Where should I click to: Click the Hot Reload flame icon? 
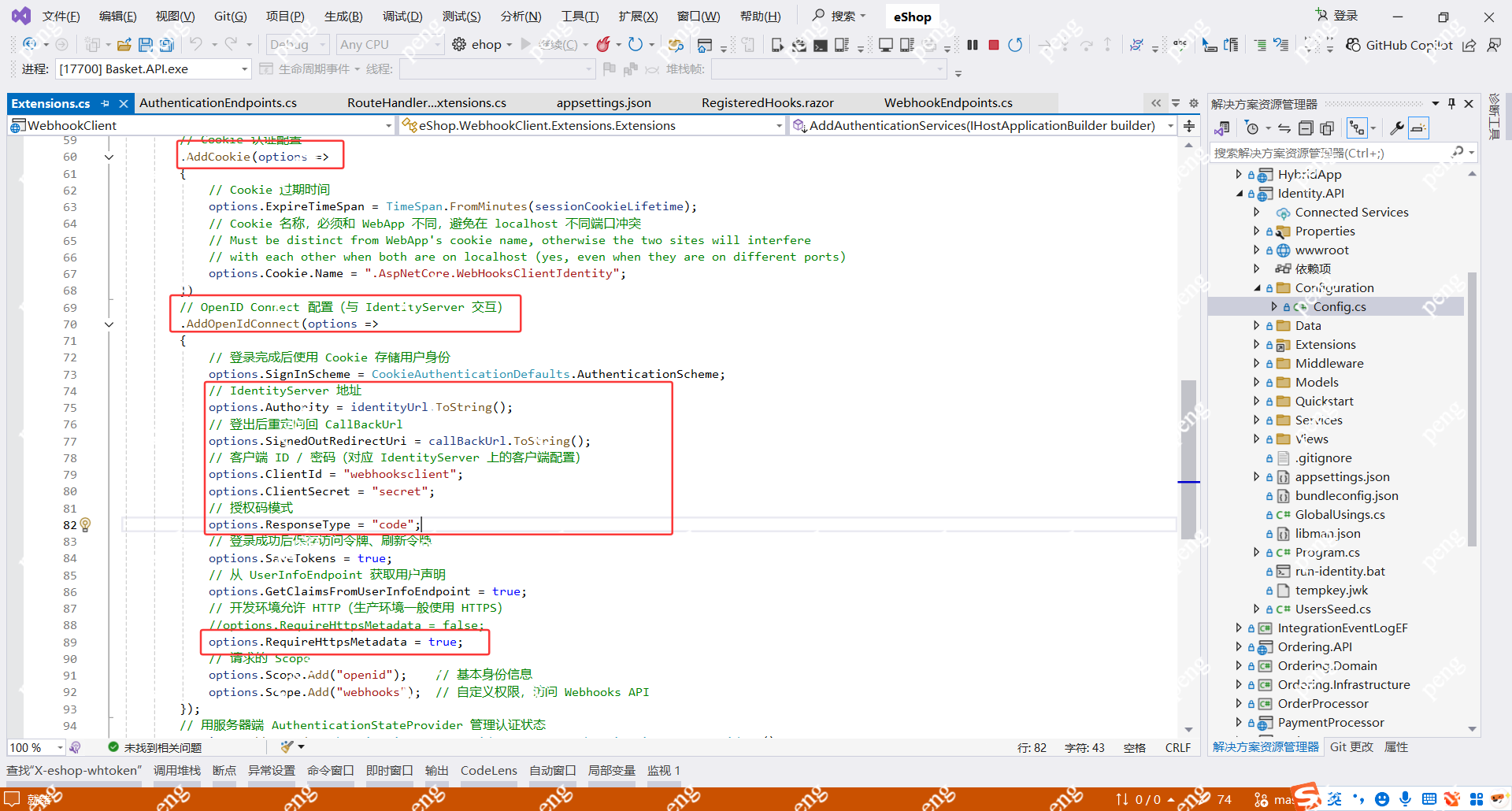tap(603, 45)
